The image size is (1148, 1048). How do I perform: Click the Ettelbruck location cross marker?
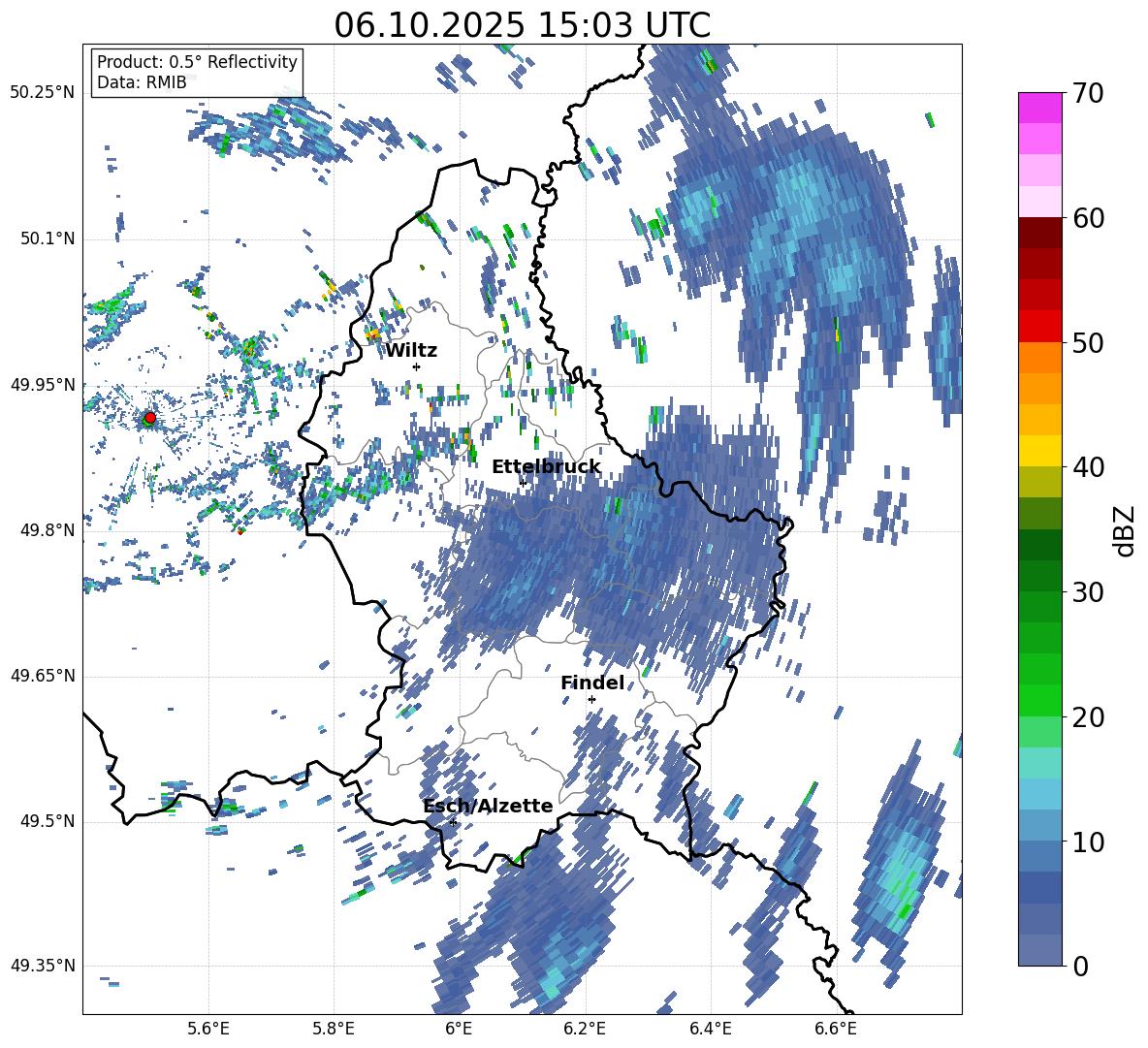pos(523,483)
